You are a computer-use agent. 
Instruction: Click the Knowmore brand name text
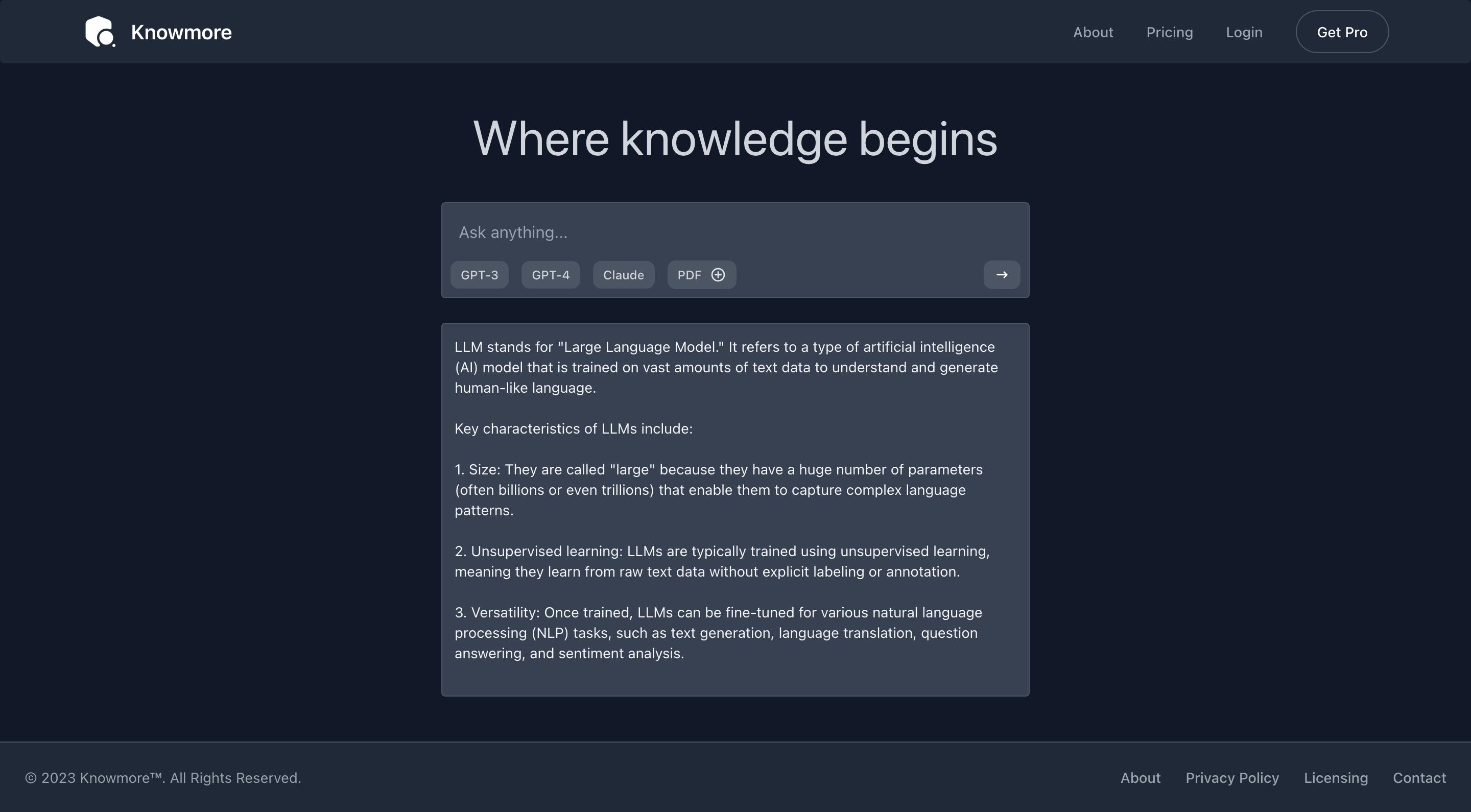[181, 32]
